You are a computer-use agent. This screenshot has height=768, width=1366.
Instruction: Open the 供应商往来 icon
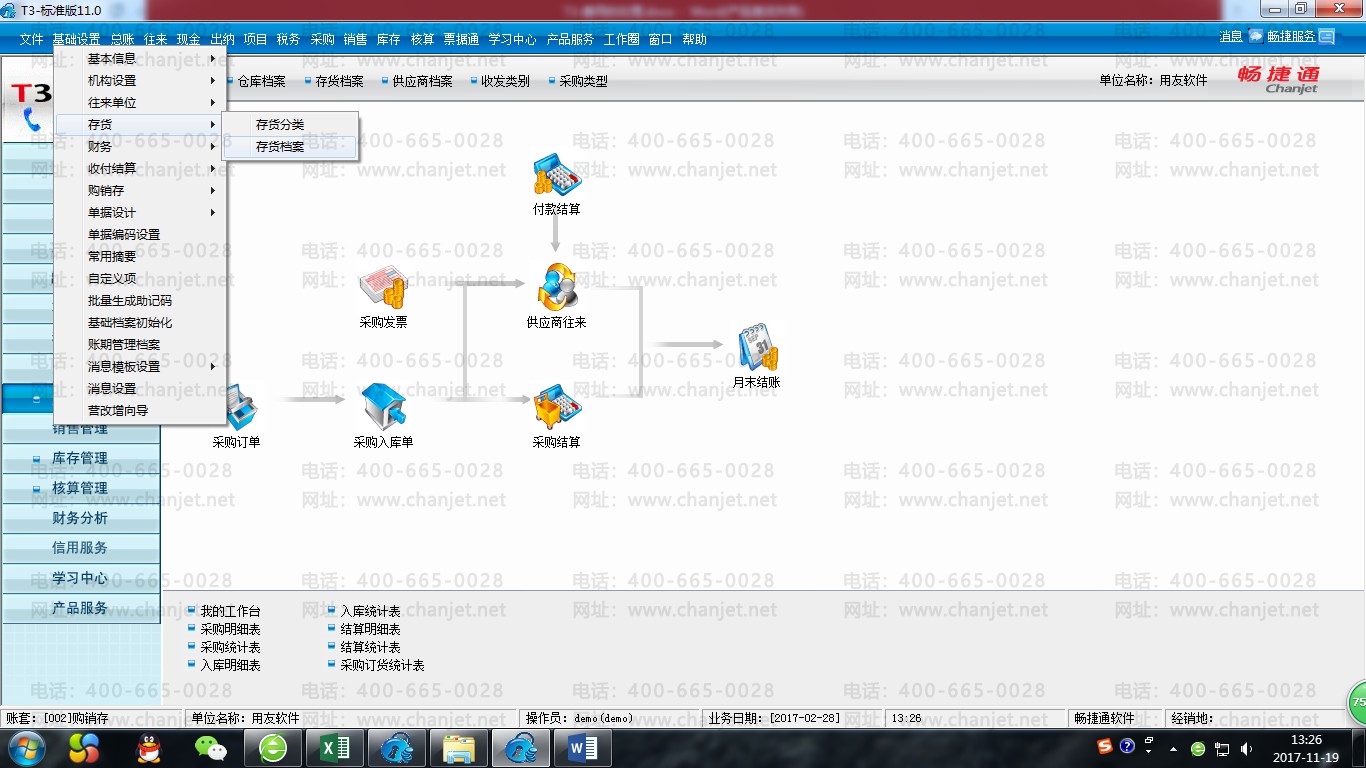tap(556, 288)
